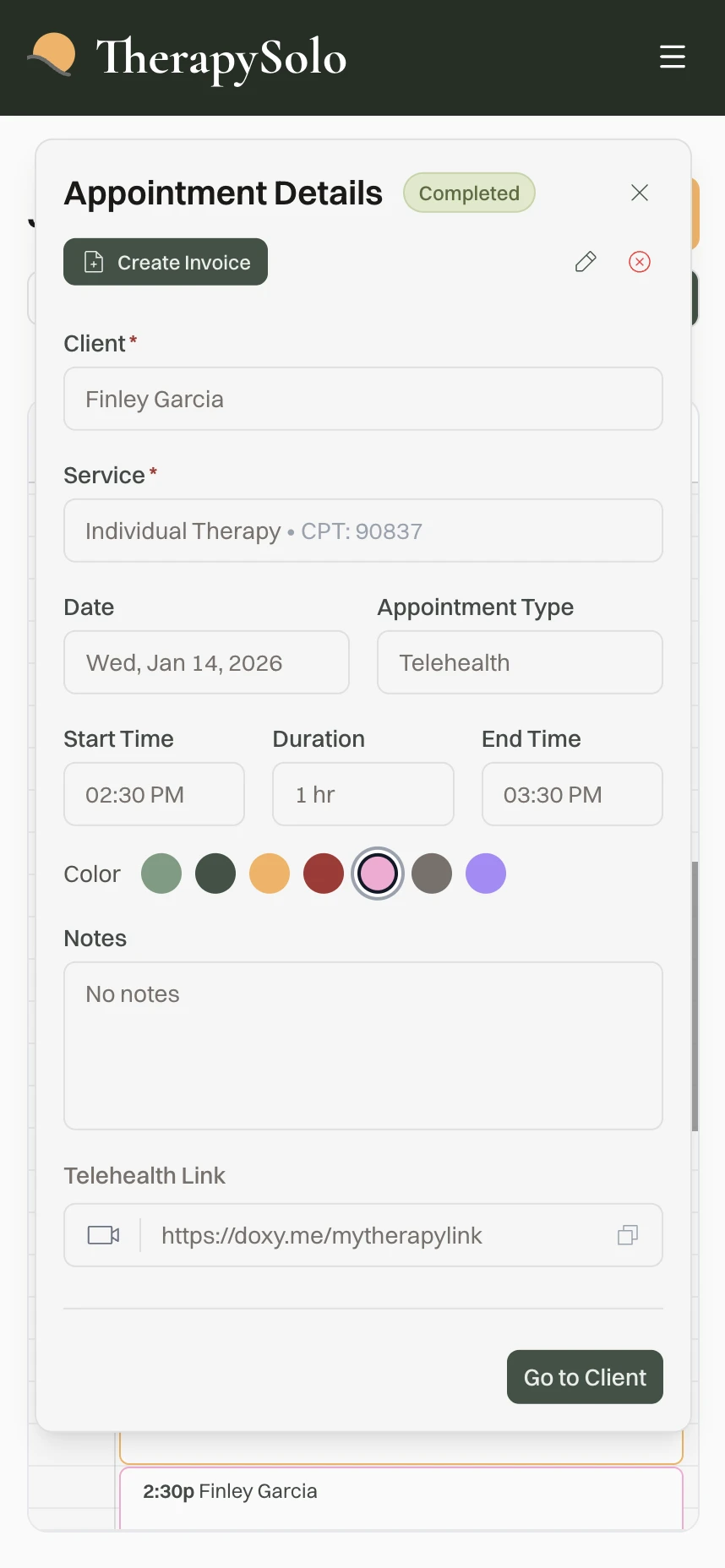
Task: Select the red color swatch
Action: pos(324,874)
